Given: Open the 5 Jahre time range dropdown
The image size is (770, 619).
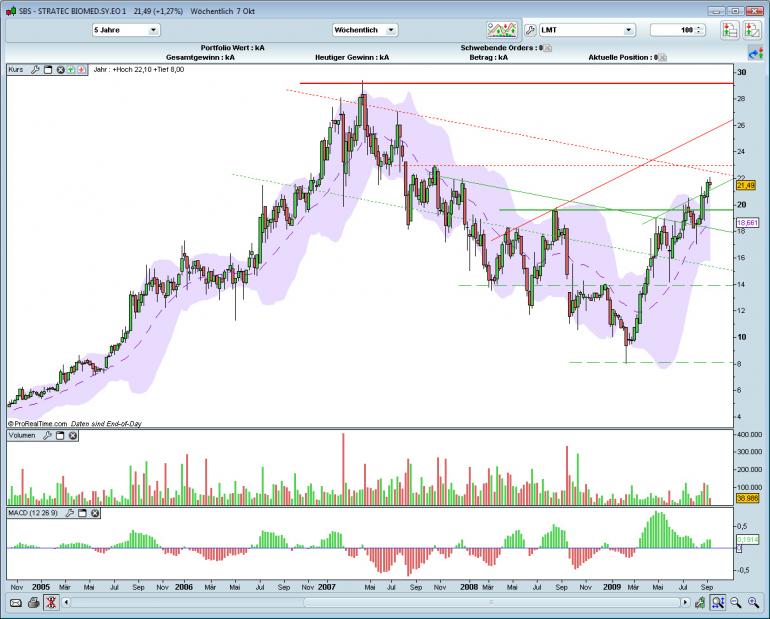Looking at the screenshot, I should [126, 30].
